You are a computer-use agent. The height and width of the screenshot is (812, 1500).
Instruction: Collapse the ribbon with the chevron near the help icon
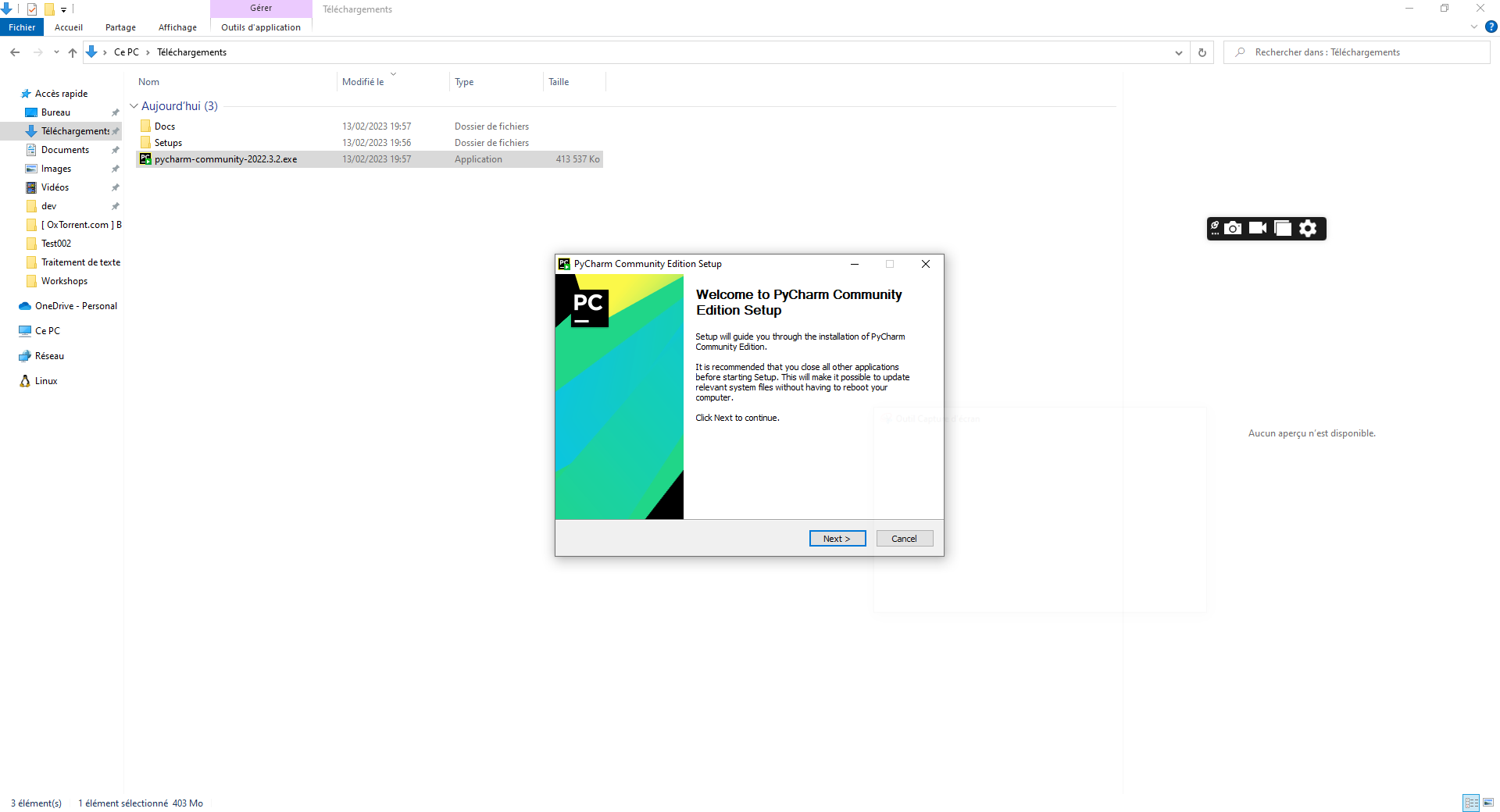click(x=1474, y=27)
